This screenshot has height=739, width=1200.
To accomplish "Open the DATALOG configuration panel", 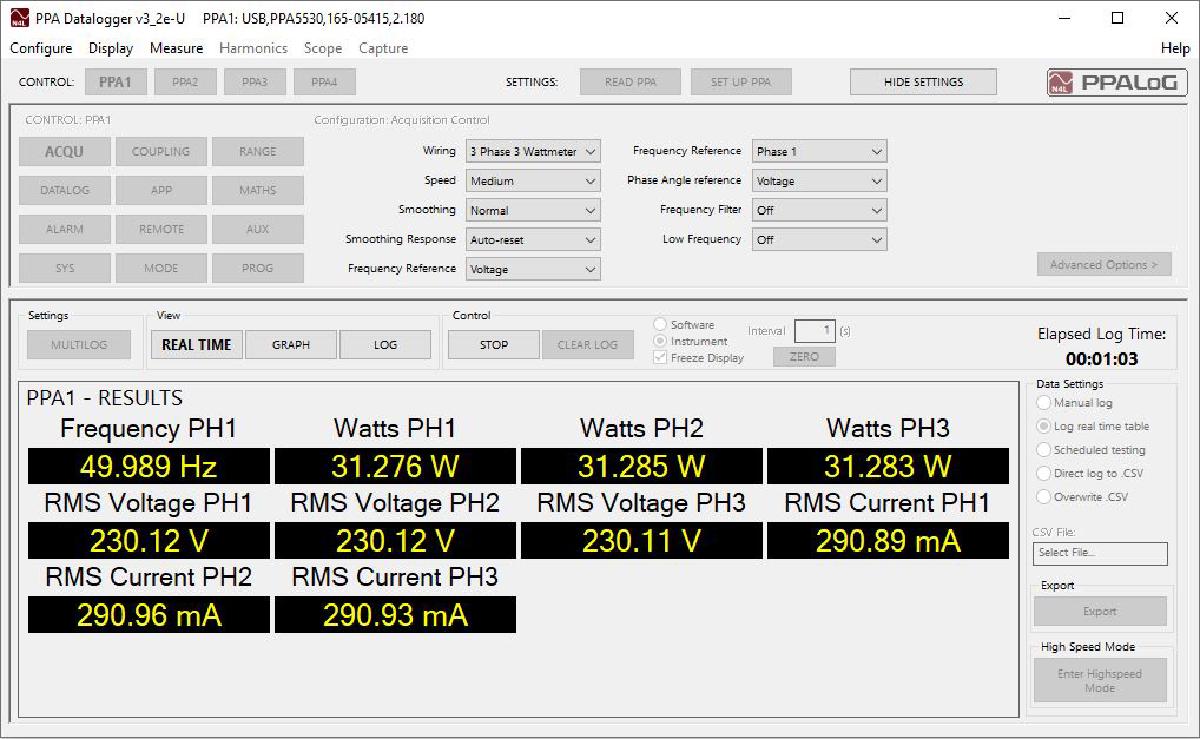I will 63,190.
